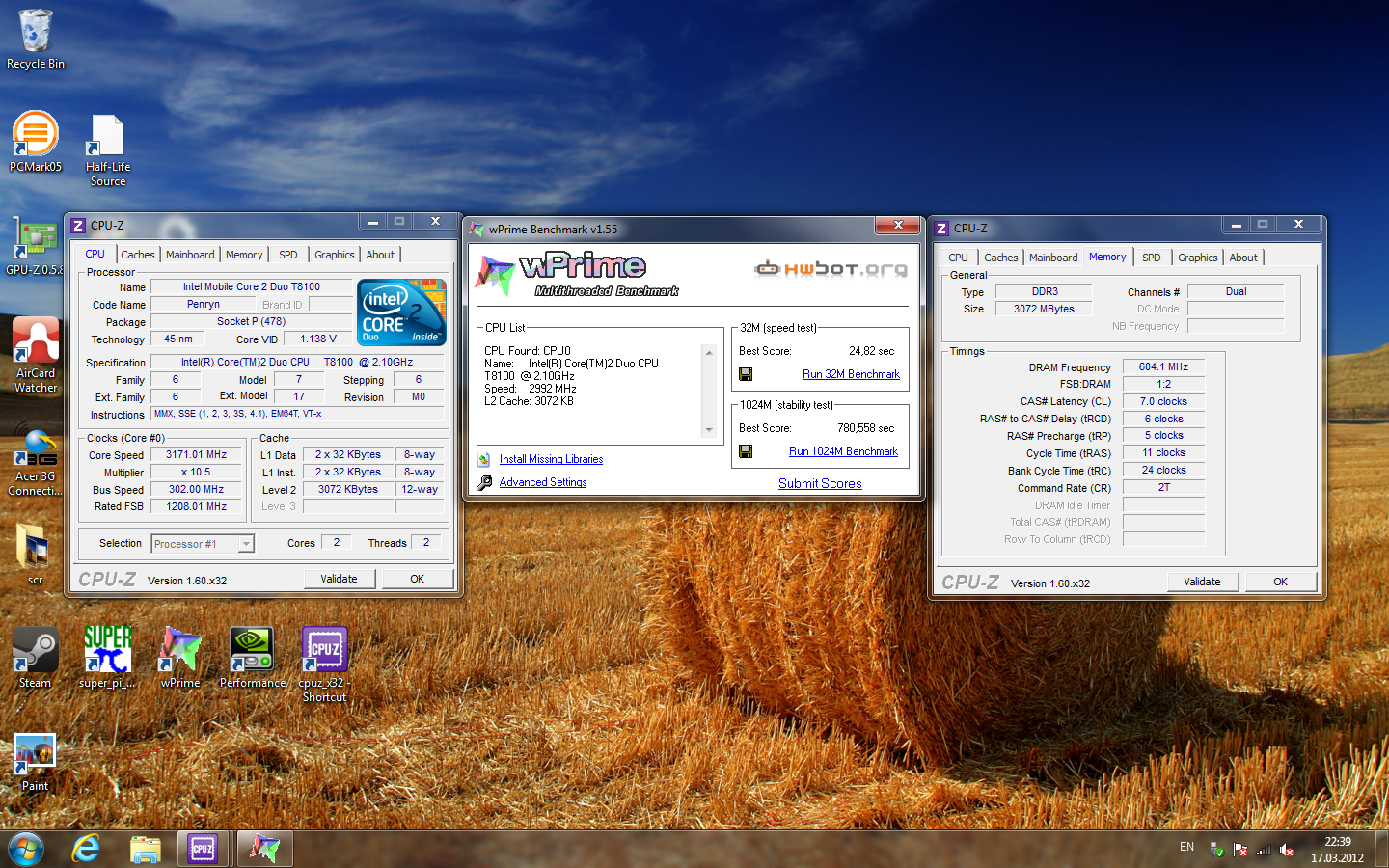Open About tab in left CPU-Z window
This screenshot has width=1389, height=868.
tap(380, 255)
